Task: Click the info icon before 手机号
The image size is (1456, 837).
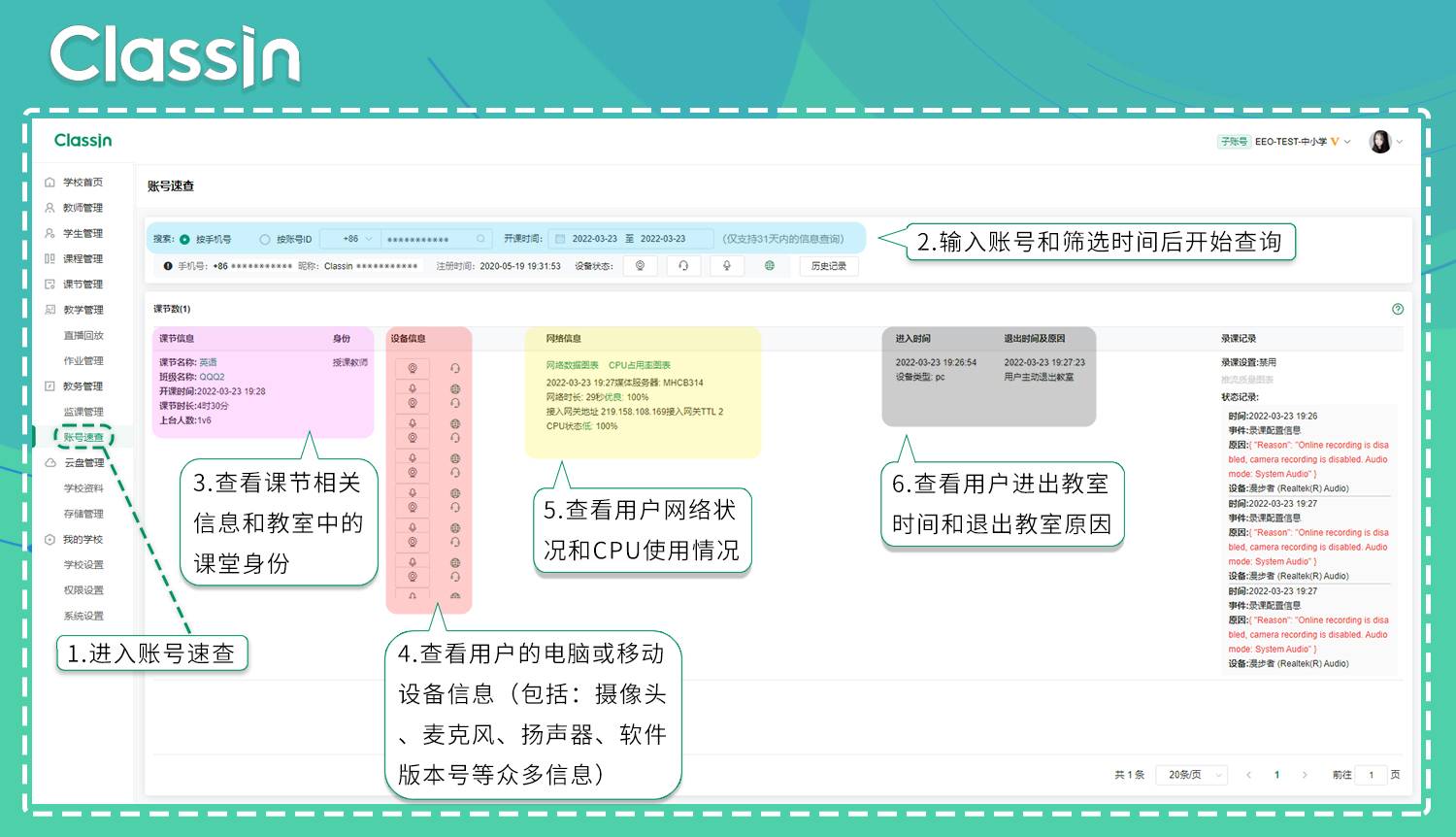Action: [168, 266]
